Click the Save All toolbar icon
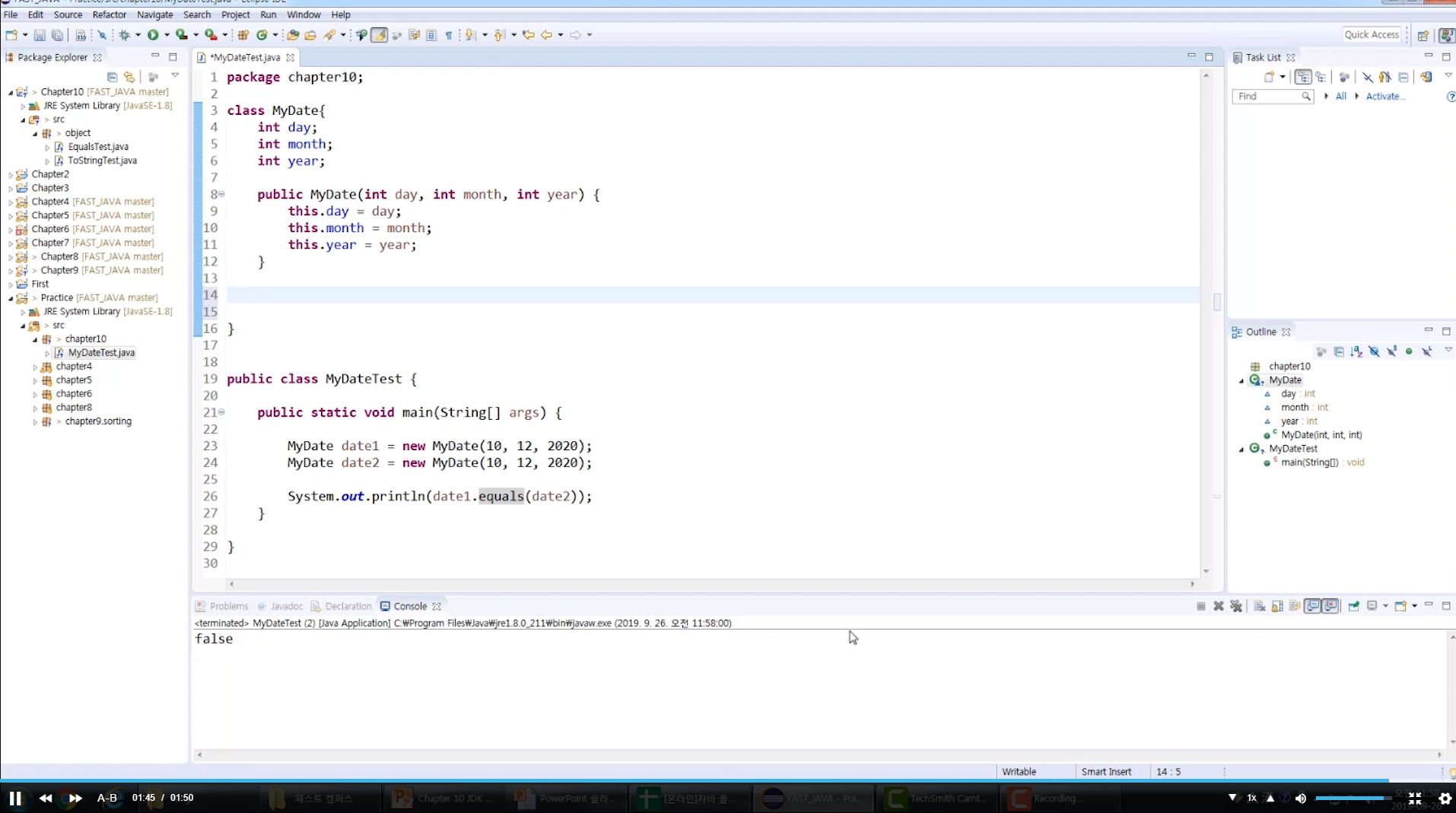This screenshot has width=1456, height=813. [57, 35]
